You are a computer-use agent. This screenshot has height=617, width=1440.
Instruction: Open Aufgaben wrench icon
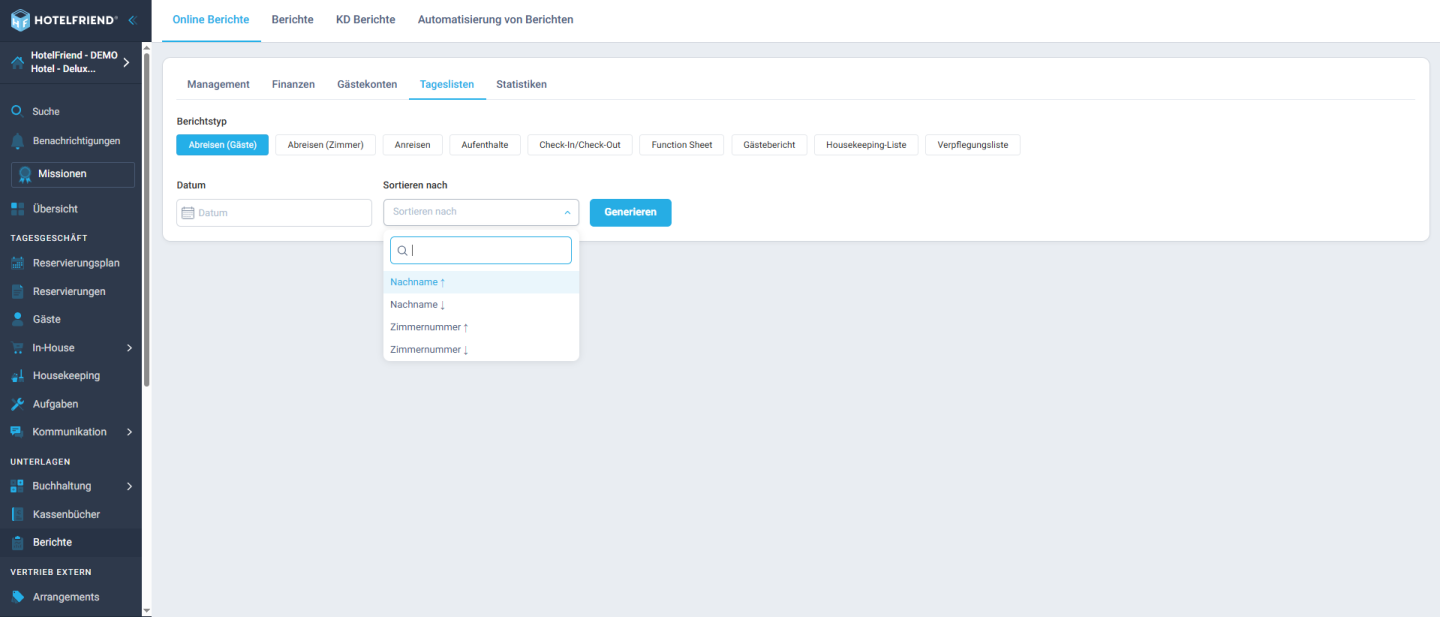[17, 404]
